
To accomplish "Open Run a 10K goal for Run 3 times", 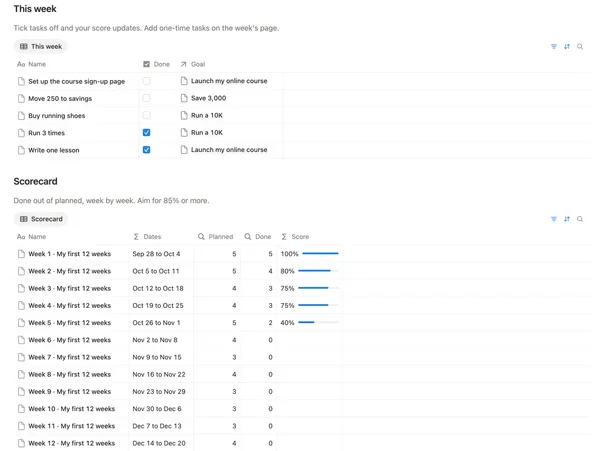I will (x=207, y=132).
